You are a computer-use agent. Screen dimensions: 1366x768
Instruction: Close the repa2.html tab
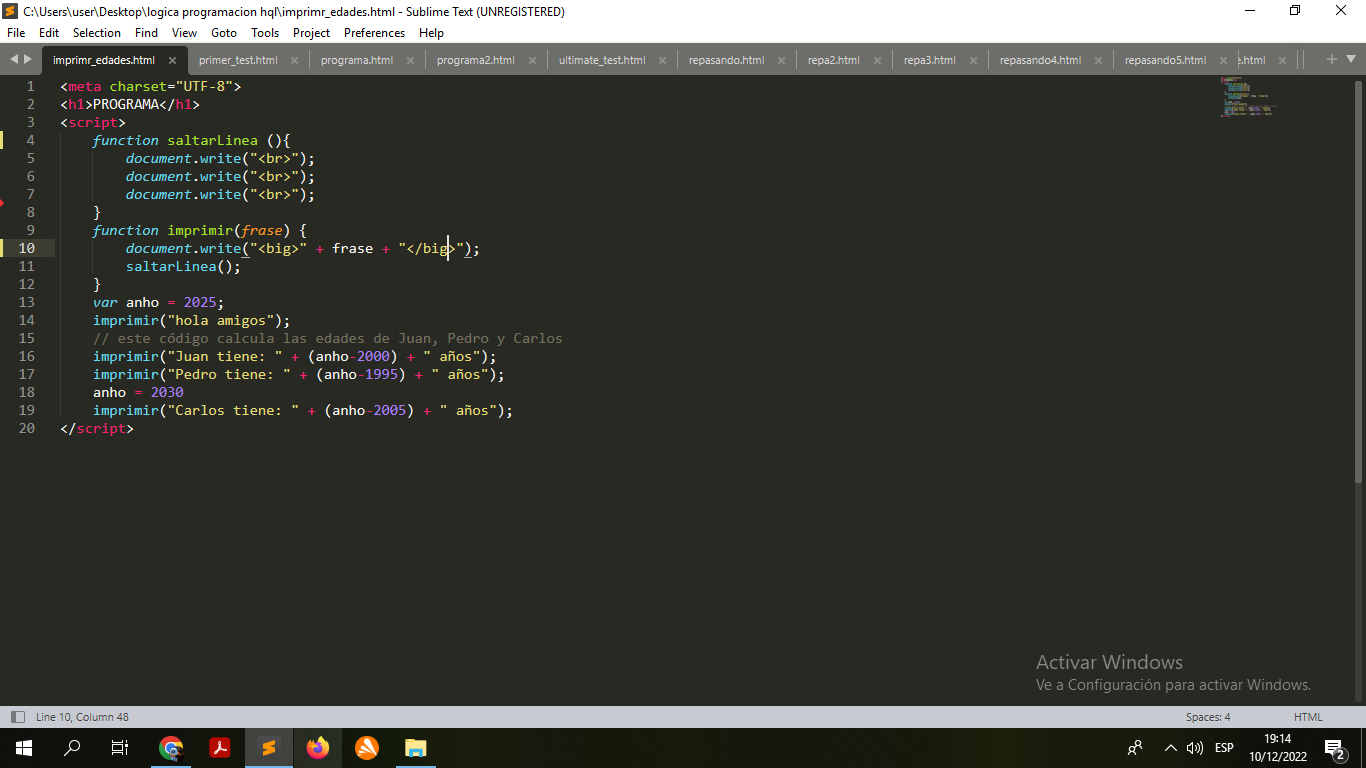pyautogui.click(x=877, y=60)
